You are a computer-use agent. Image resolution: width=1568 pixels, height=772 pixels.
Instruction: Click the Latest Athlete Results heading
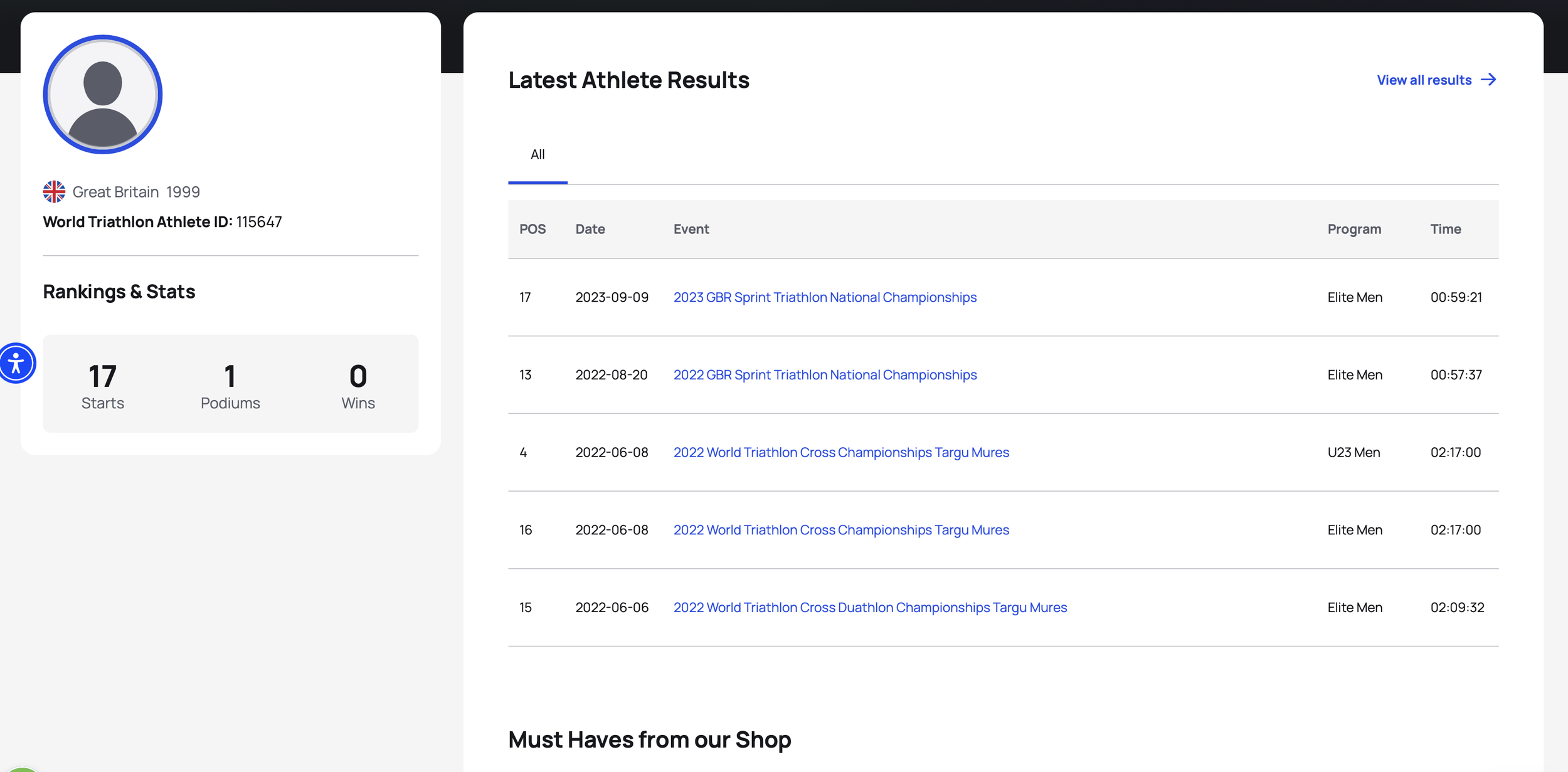pos(628,80)
